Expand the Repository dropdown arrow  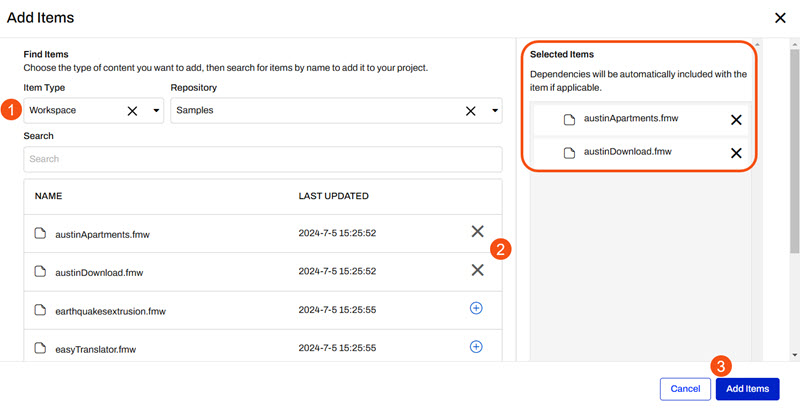494,111
